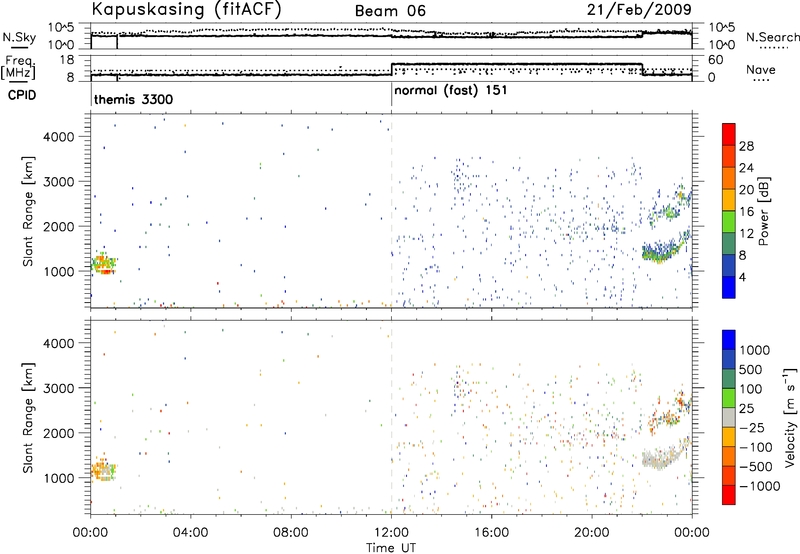Click the Slant Range [km] label of the power panel
The image size is (800, 554).
coord(28,211)
